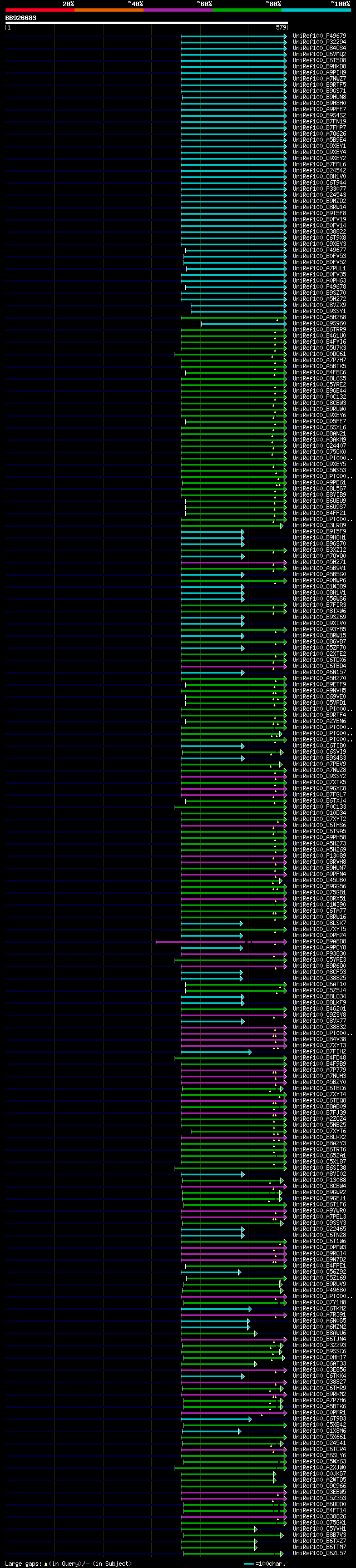356x1568 pixels.
Task: Click the purple ~60% identity legend segment
Action: (179, 10)
